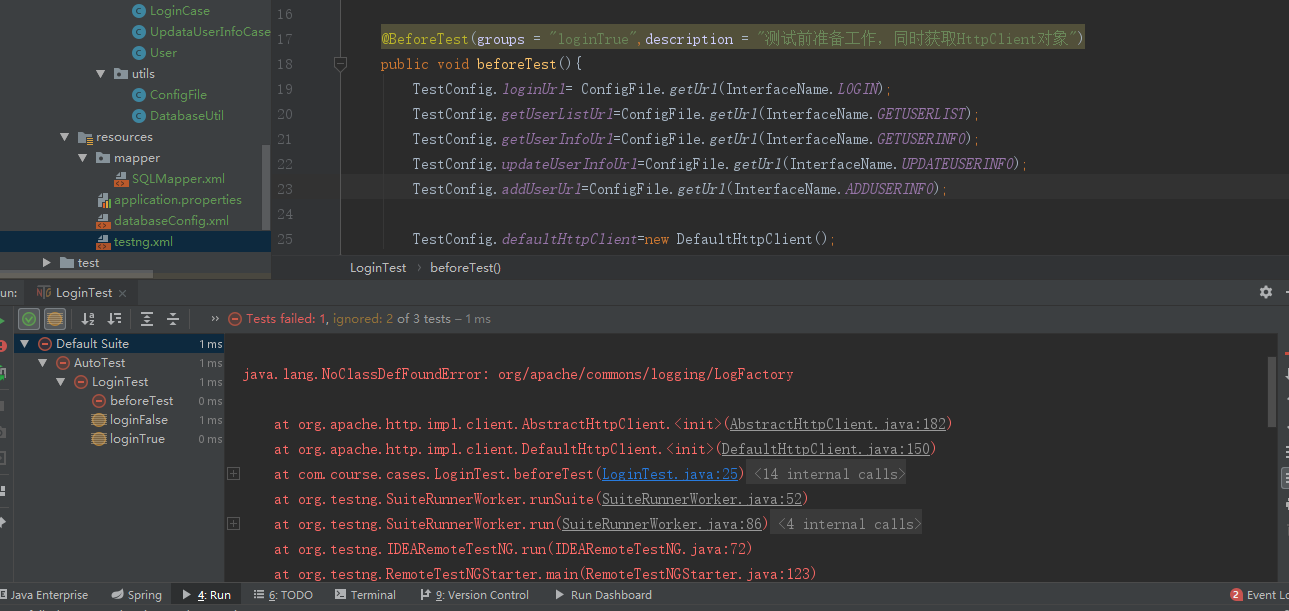This screenshot has height=611, width=1289.
Task: Click the NoClassDefFoundError message line
Action: pos(518,374)
